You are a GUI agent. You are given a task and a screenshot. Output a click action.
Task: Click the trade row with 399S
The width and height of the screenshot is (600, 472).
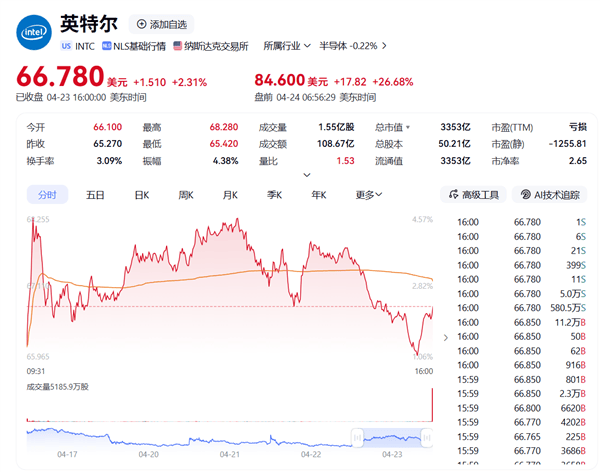(x=522, y=265)
